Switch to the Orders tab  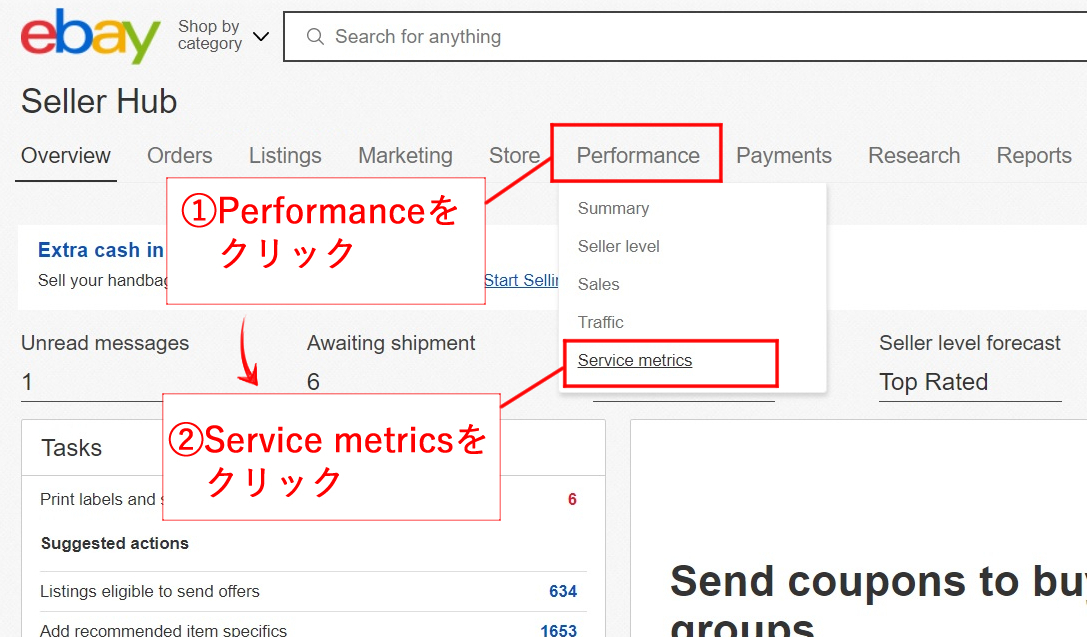click(x=180, y=156)
